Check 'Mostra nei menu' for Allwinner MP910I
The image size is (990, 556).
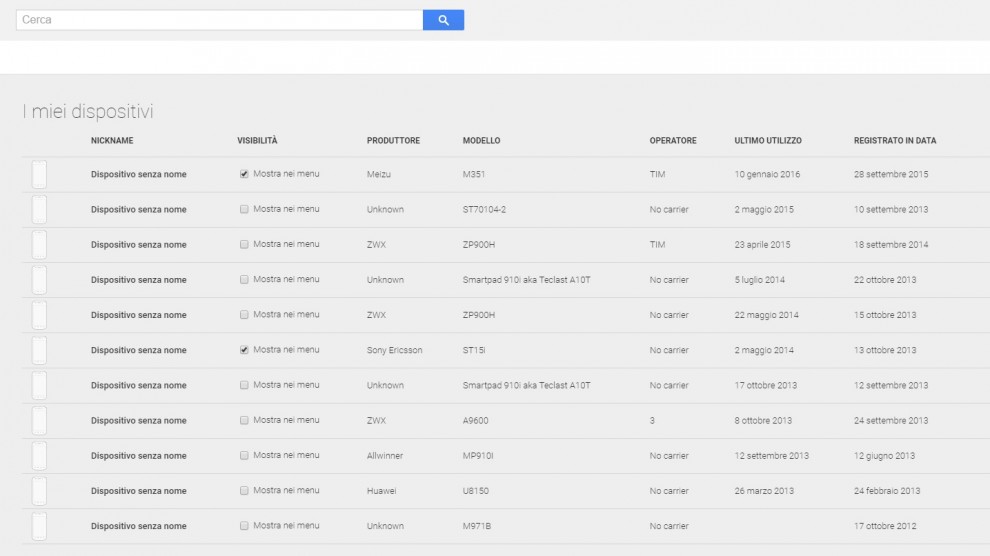(x=244, y=456)
